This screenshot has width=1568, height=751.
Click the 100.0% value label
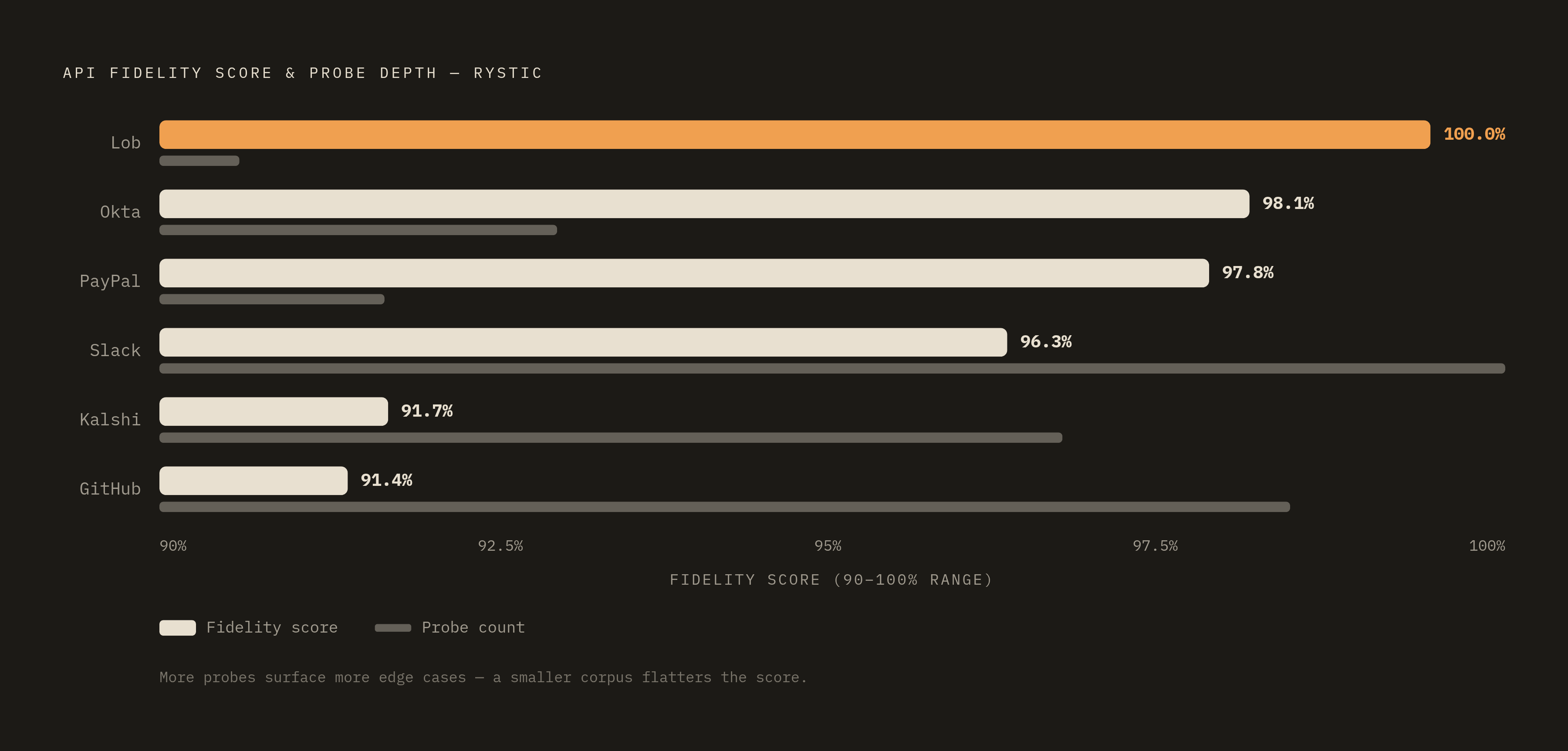point(1474,134)
